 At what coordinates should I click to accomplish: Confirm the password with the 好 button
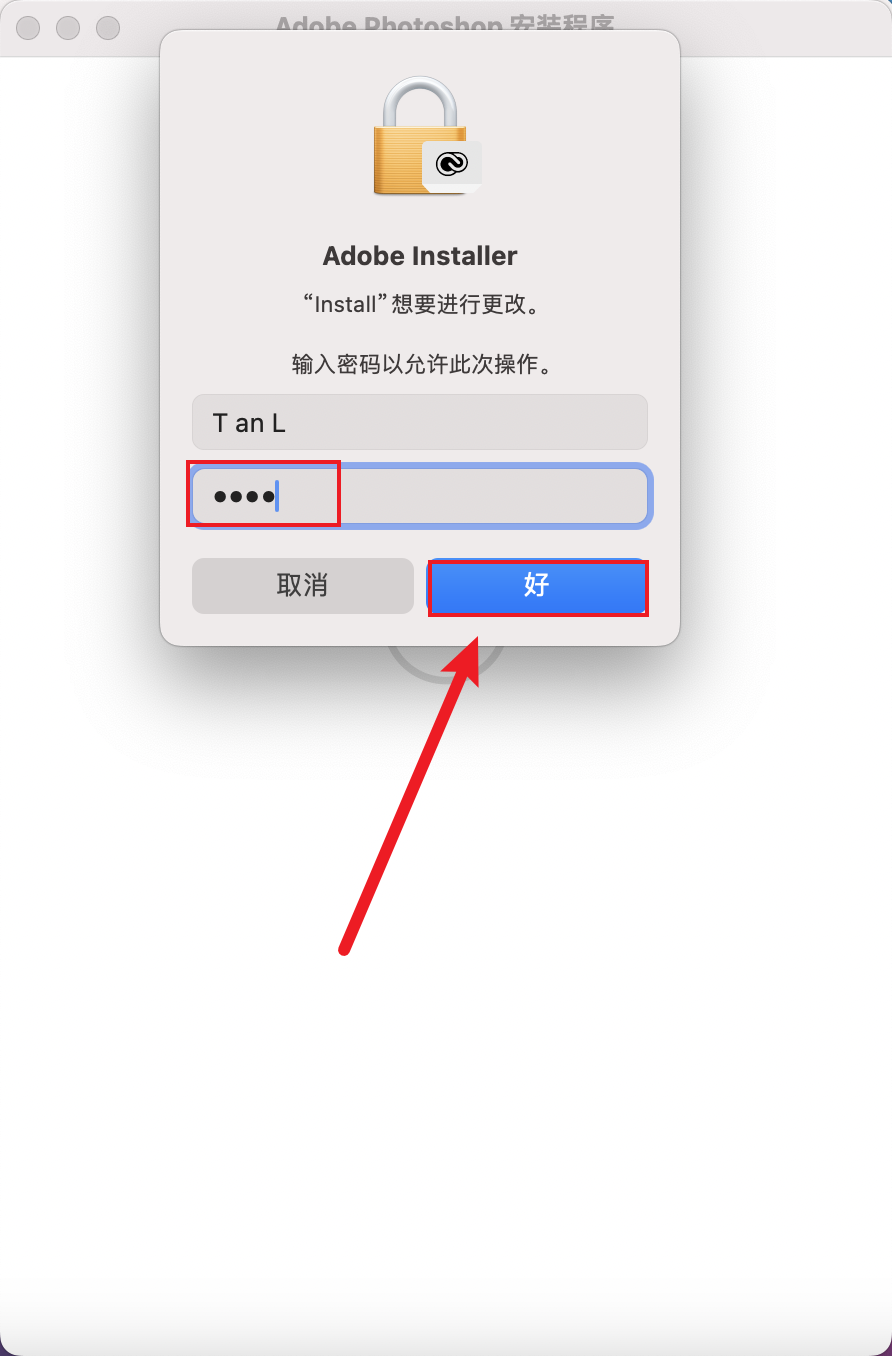pyautogui.click(x=538, y=586)
